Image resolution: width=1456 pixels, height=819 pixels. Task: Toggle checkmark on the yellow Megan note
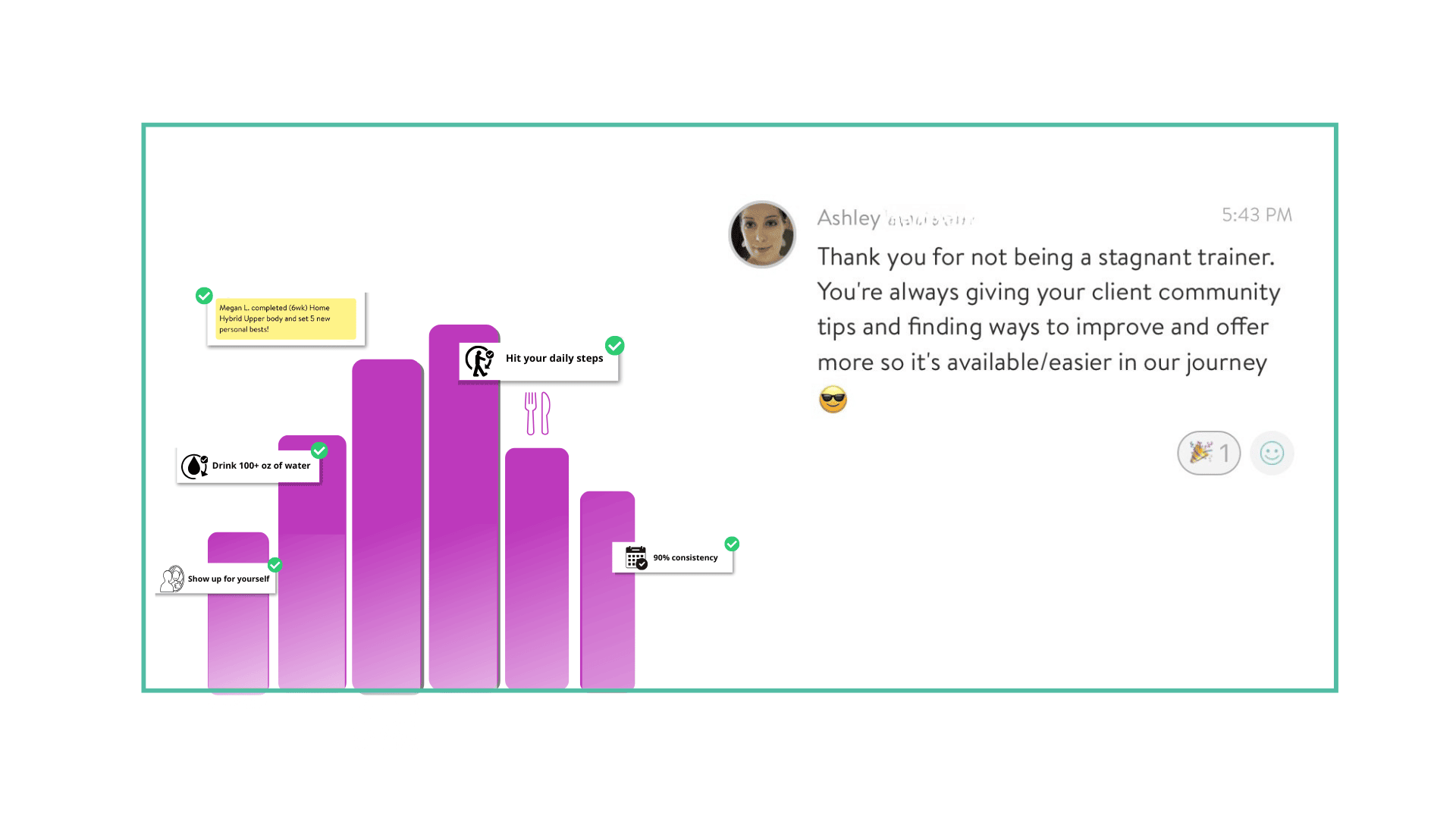coord(204,296)
